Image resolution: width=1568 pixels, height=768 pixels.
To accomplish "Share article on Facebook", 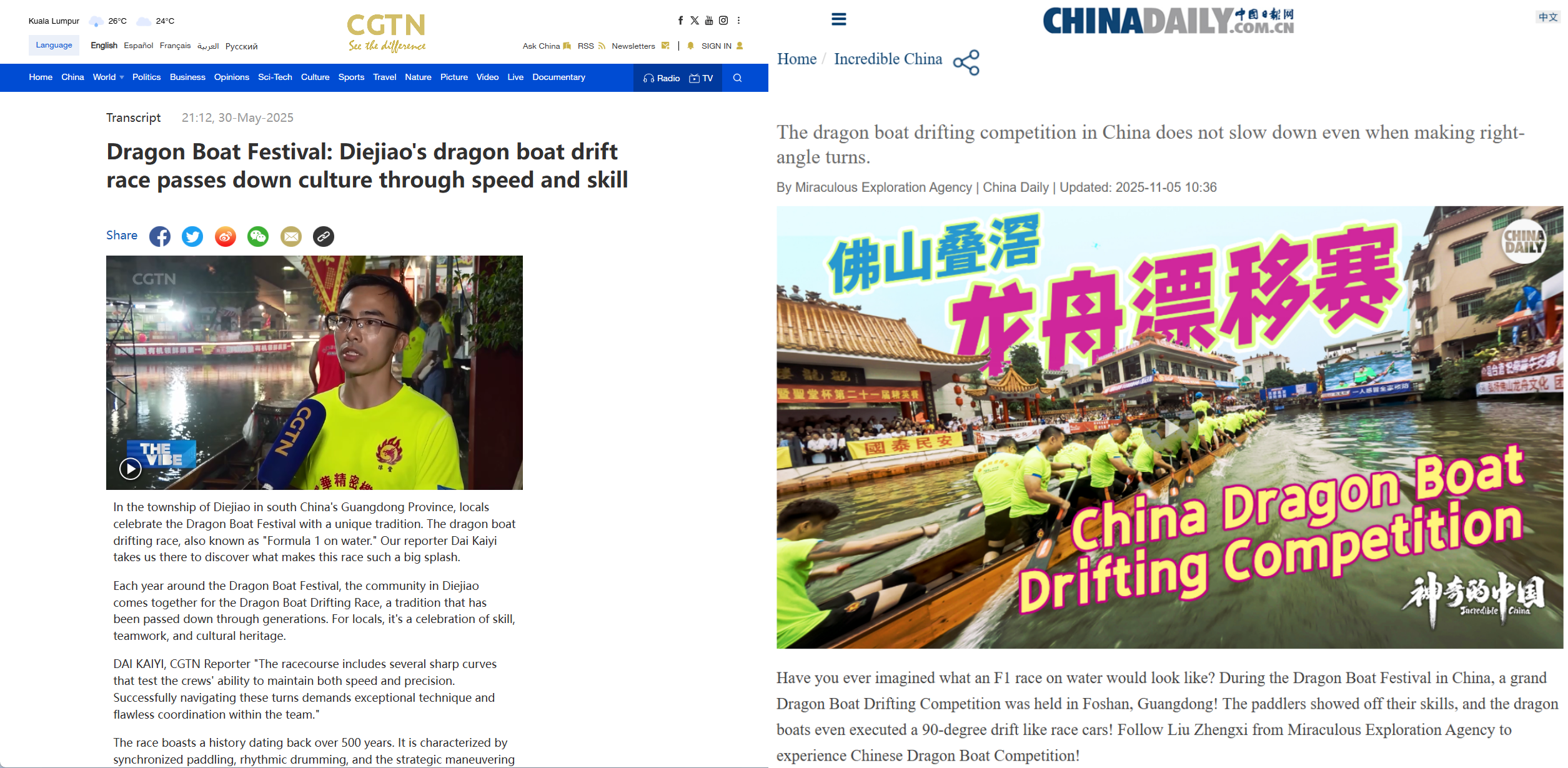I will click(160, 236).
